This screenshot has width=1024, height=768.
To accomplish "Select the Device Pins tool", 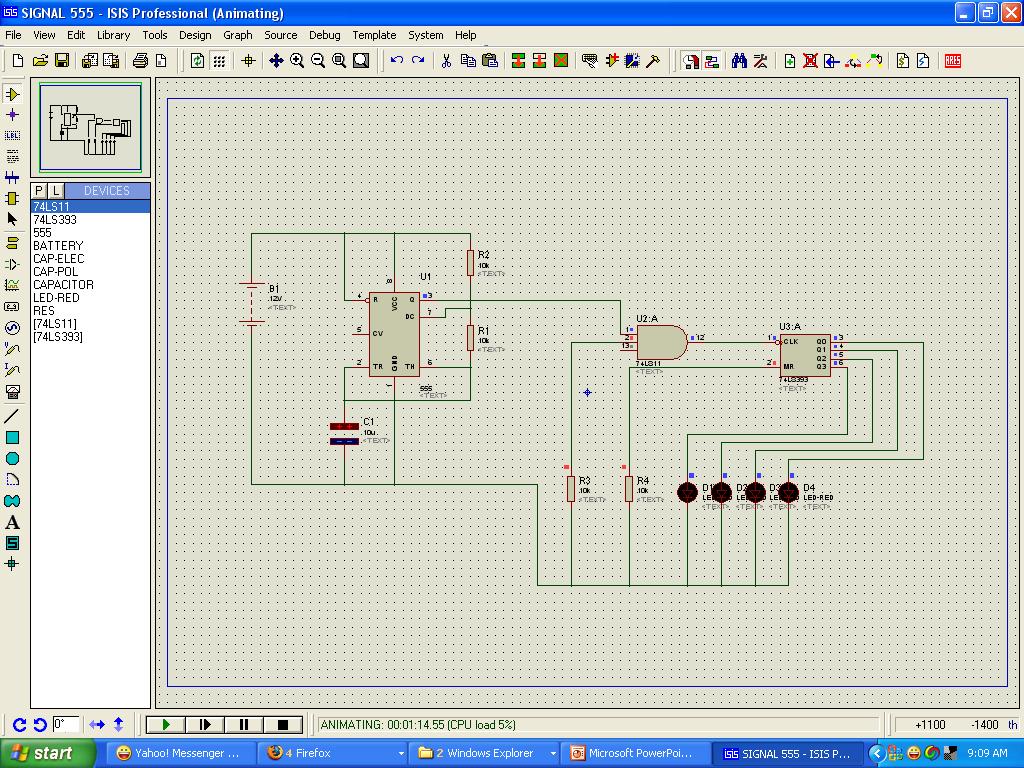I will point(12,264).
